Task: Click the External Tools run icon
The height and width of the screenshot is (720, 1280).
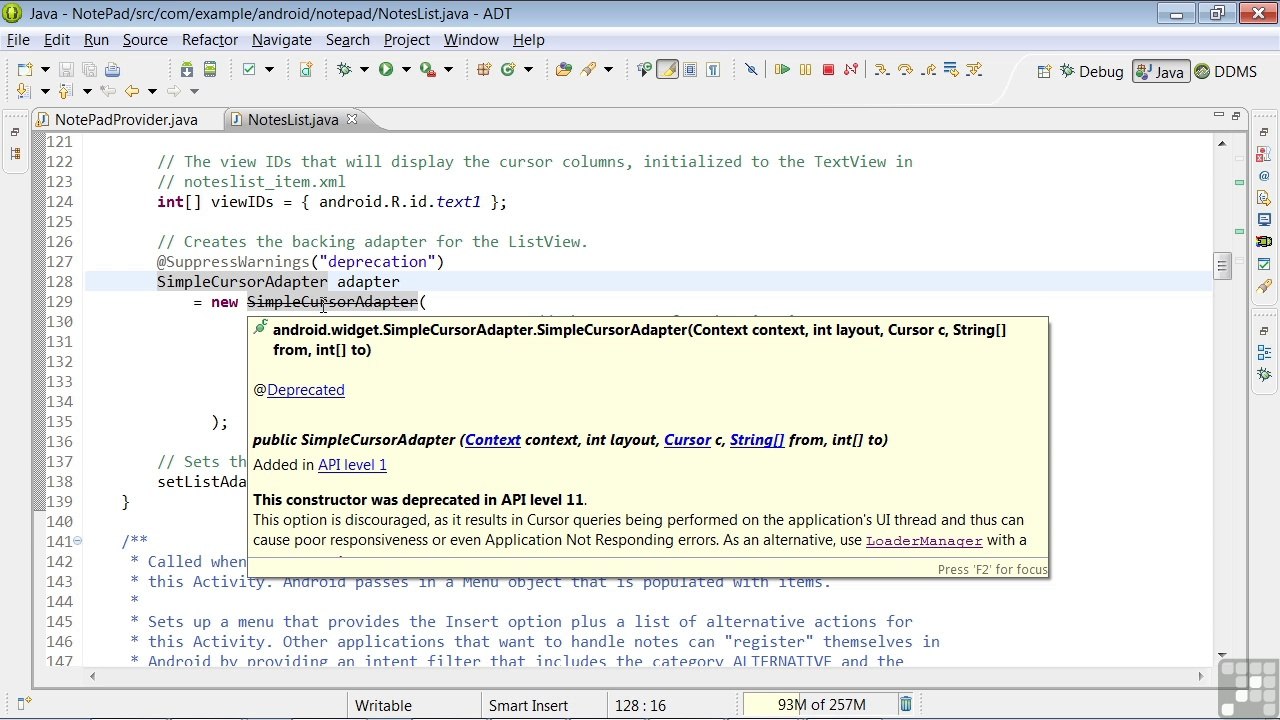Action: 428,69
